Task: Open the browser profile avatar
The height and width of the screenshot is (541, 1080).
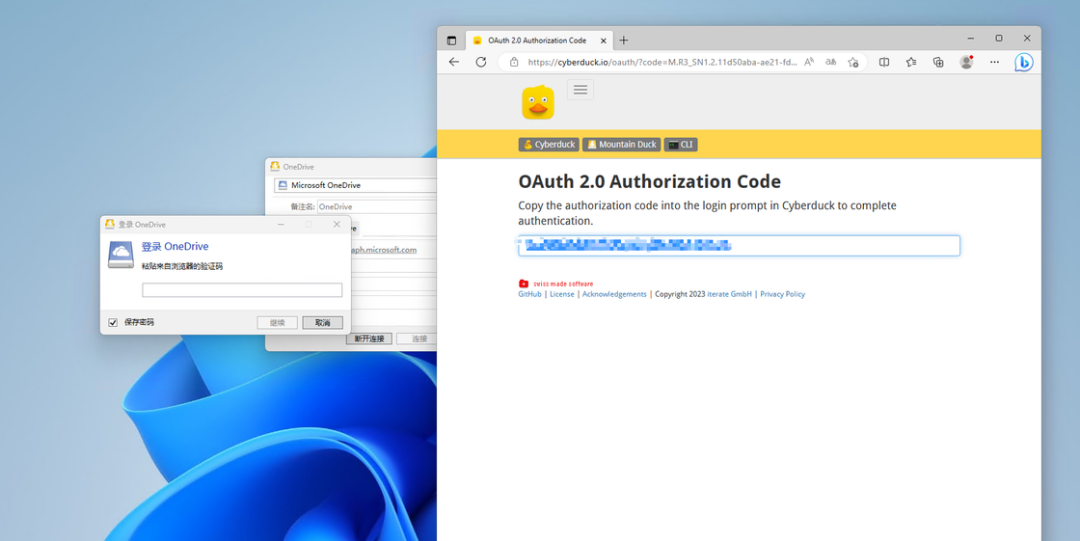Action: point(966,62)
